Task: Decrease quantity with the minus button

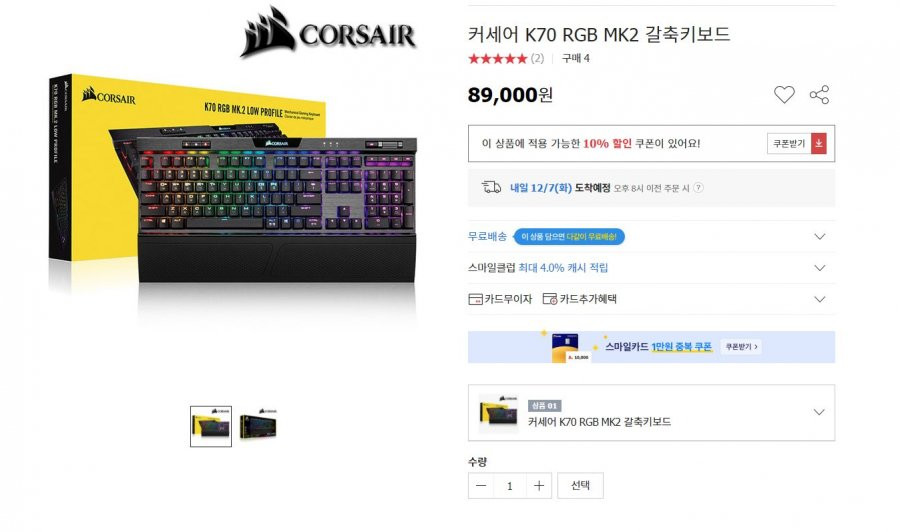Action: click(481, 486)
